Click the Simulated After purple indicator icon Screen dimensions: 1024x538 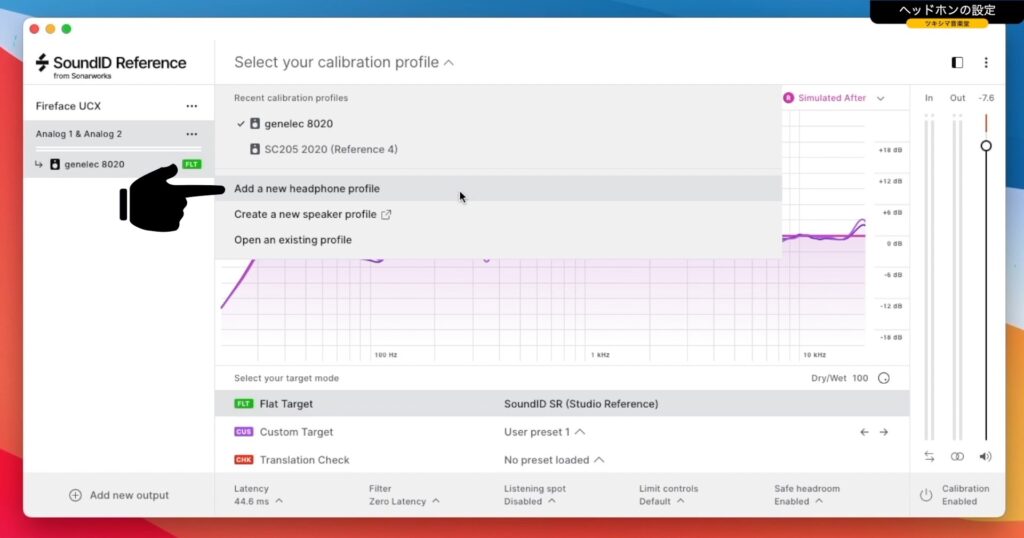pos(788,98)
